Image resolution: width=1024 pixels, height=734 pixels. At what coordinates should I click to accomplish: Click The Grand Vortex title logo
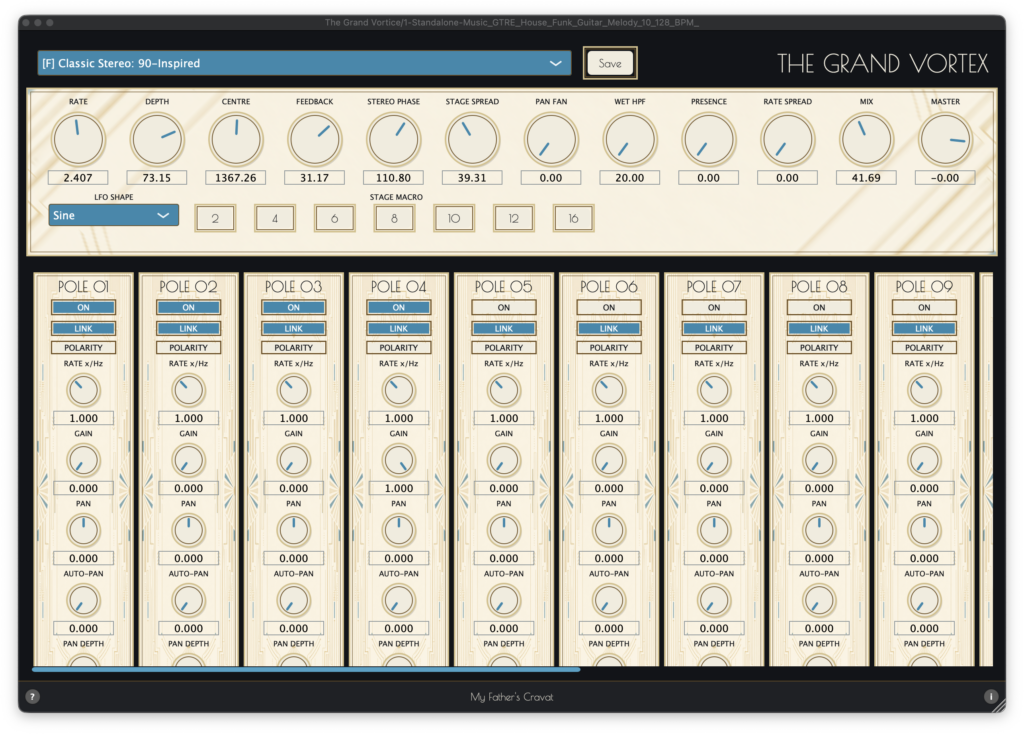(x=883, y=63)
